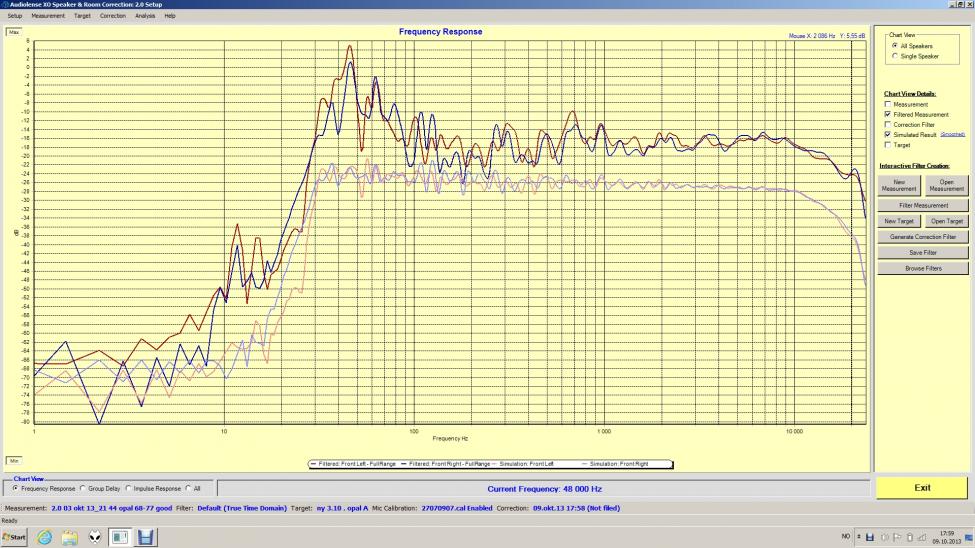Click the taskbar clock showing 17:59
The height and width of the screenshot is (548, 975).
[x=946, y=537]
